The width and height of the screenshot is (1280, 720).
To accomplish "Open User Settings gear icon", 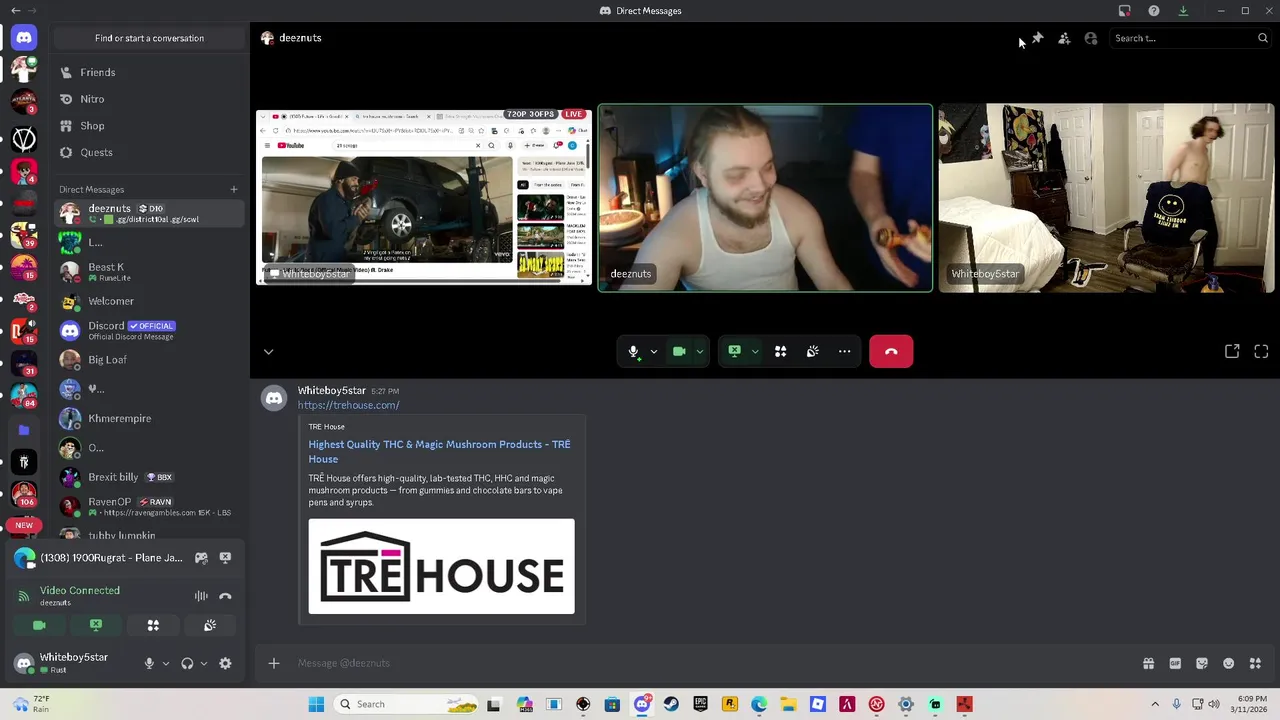I will [225, 663].
